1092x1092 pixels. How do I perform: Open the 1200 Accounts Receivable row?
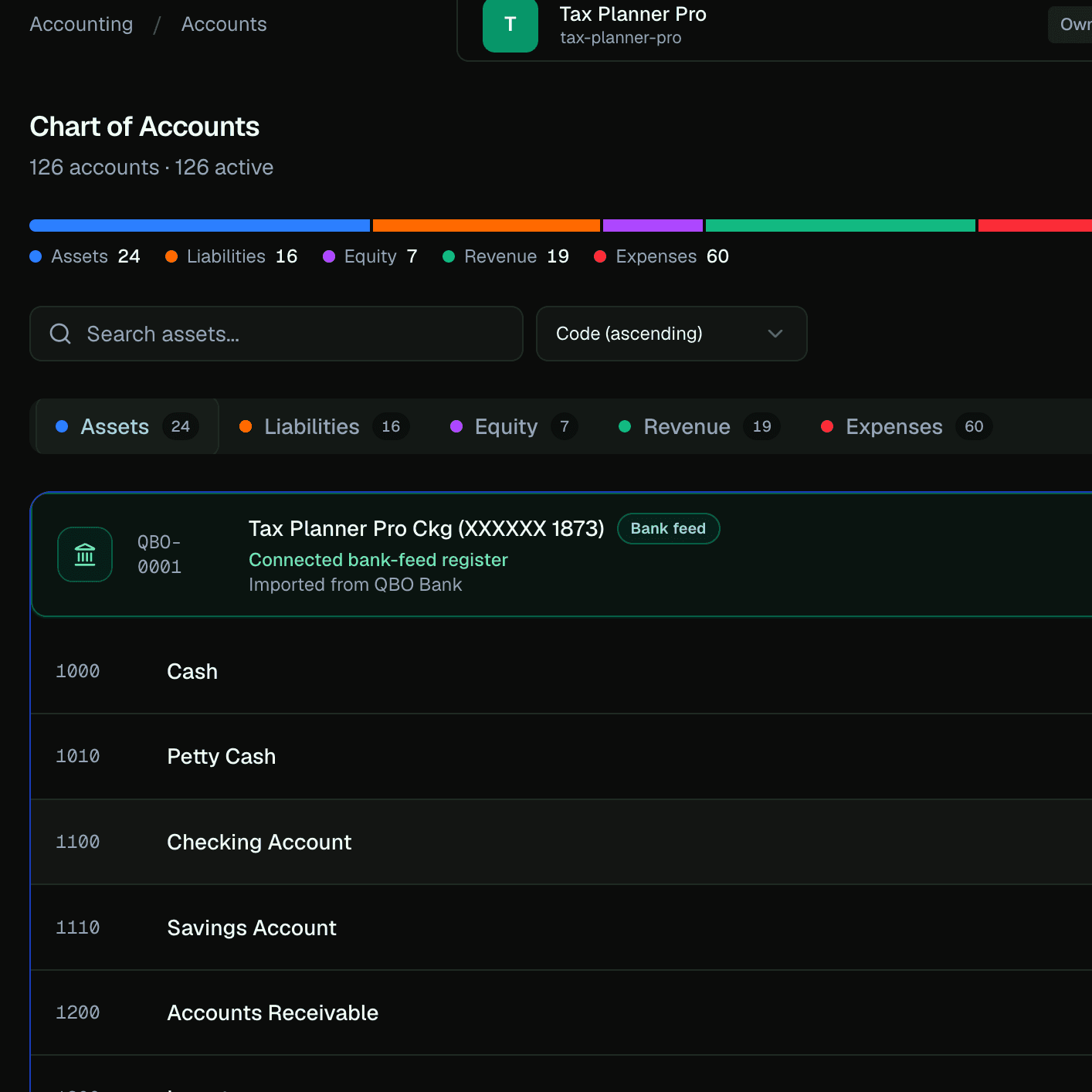click(x=561, y=1013)
